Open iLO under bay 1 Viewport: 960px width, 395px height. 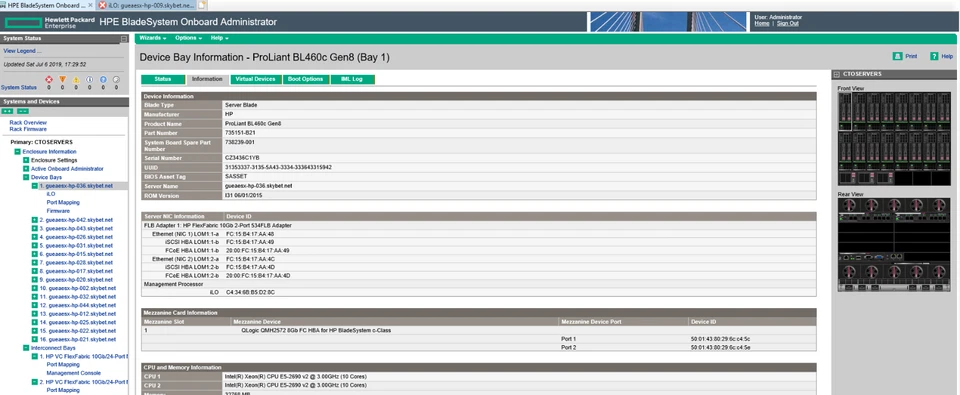tap(51, 194)
